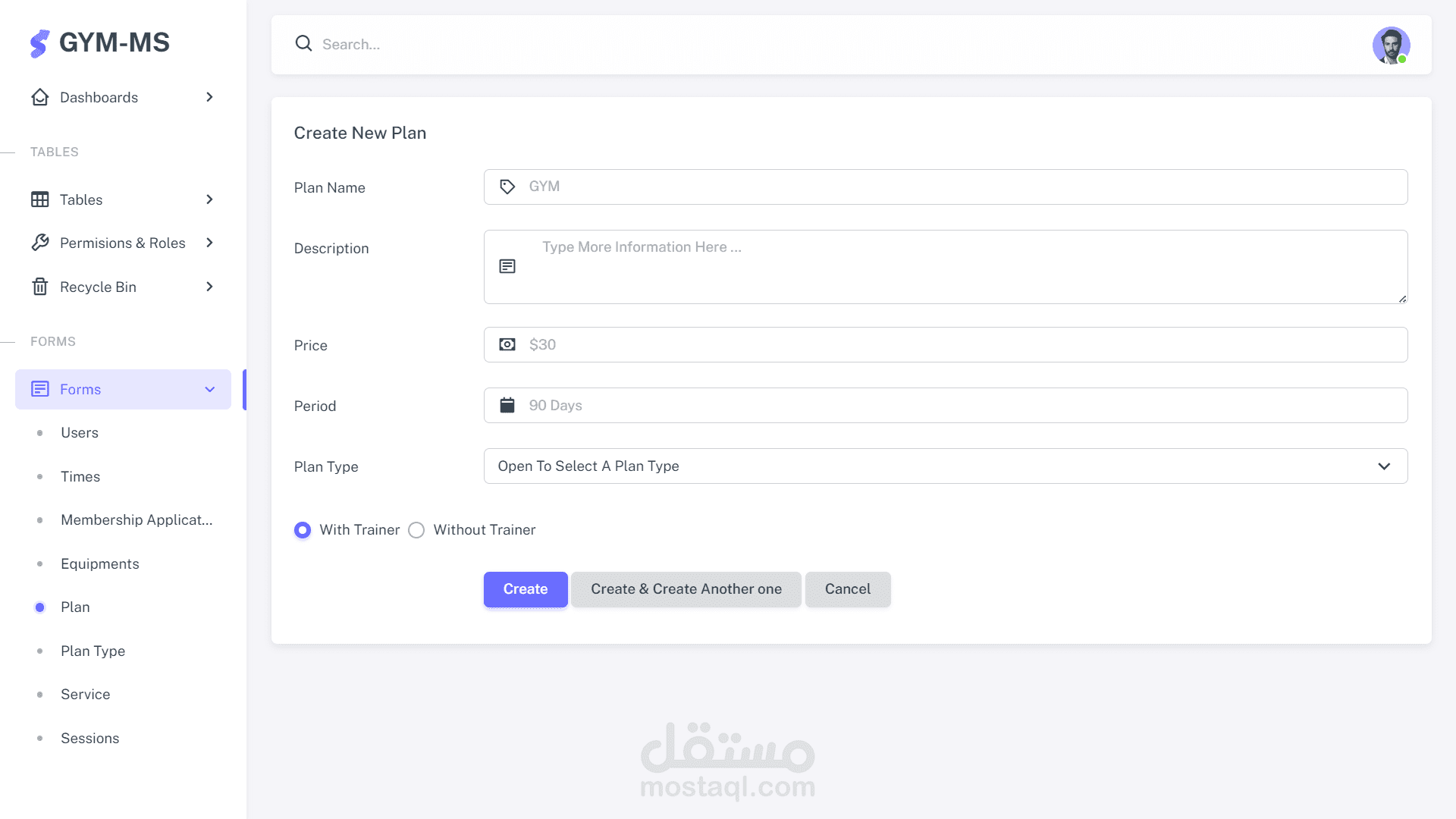This screenshot has height=819, width=1456.
Task: Open the user profile avatar
Action: [x=1391, y=45]
